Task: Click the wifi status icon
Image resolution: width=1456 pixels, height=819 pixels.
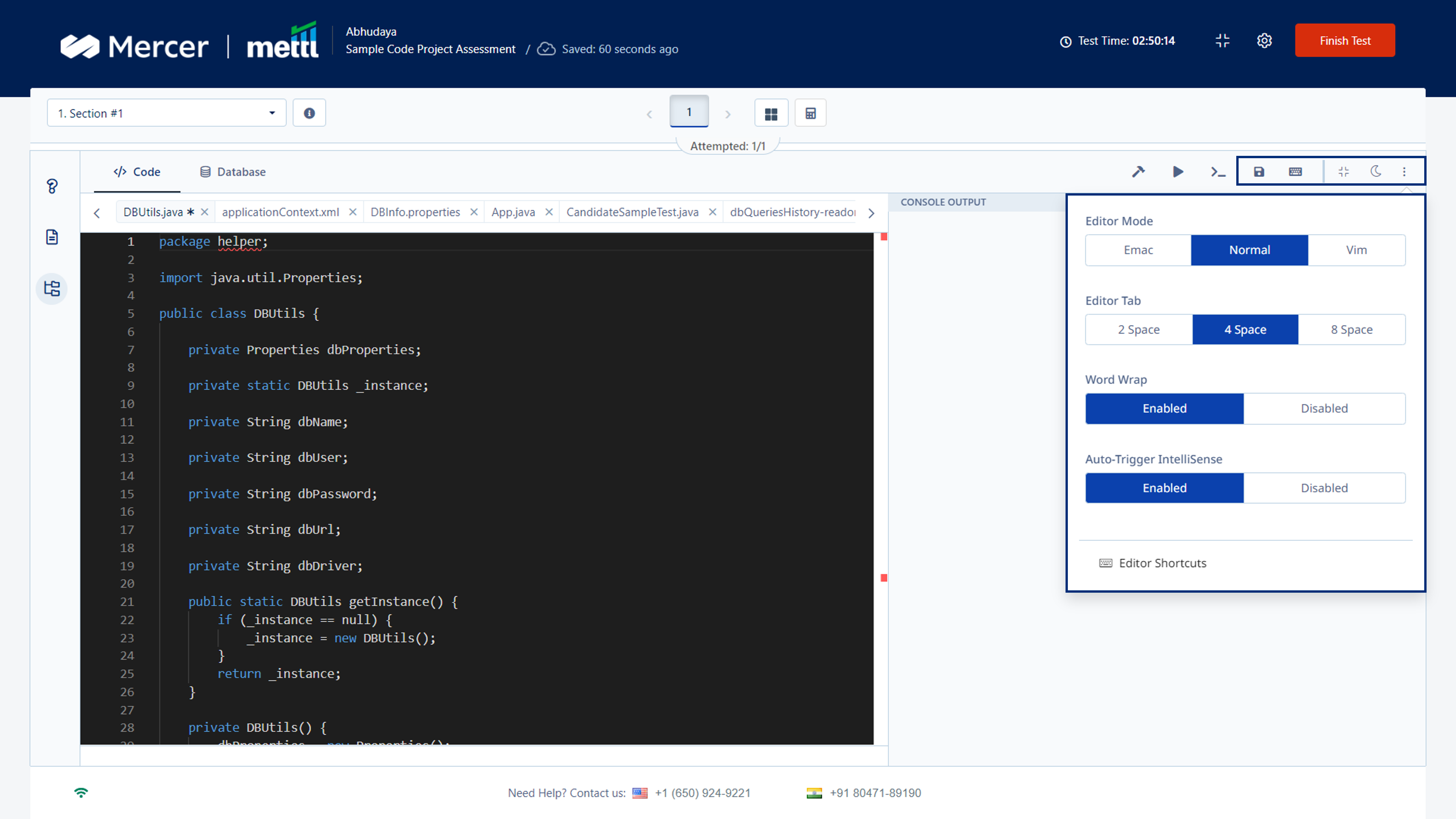Action: [81, 793]
